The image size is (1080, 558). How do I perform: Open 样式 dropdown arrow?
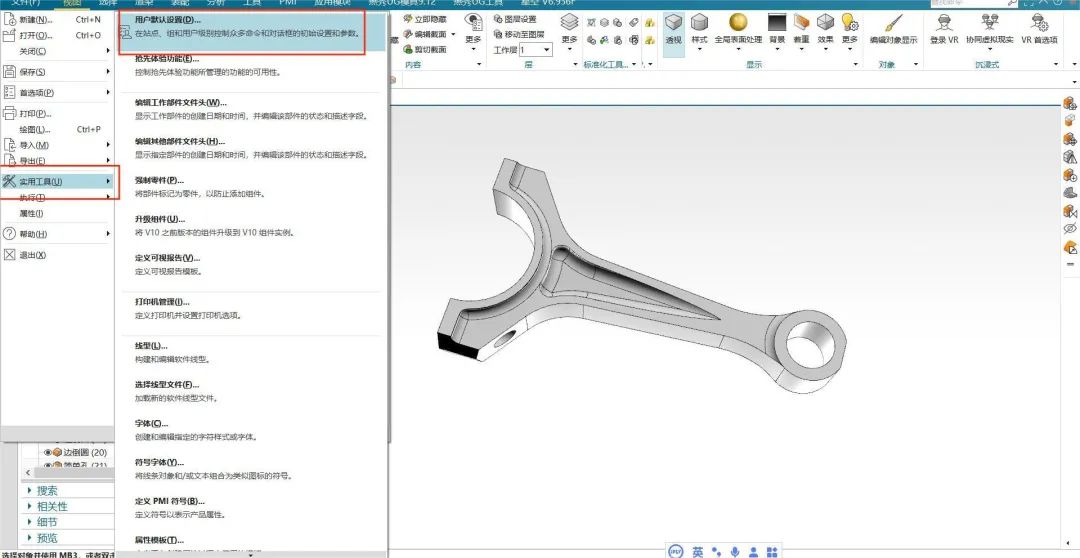click(x=699, y=50)
